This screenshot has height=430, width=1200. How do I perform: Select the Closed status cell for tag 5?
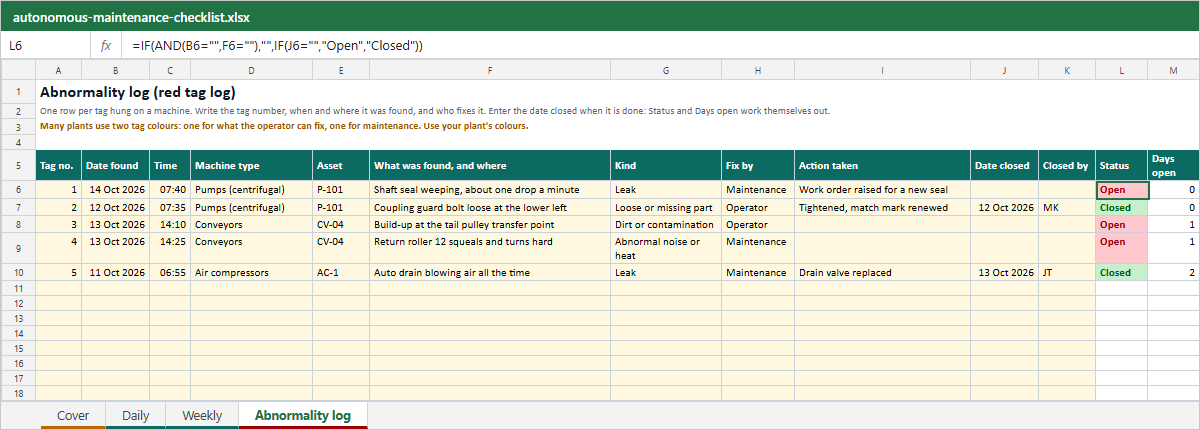click(x=1121, y=272)
